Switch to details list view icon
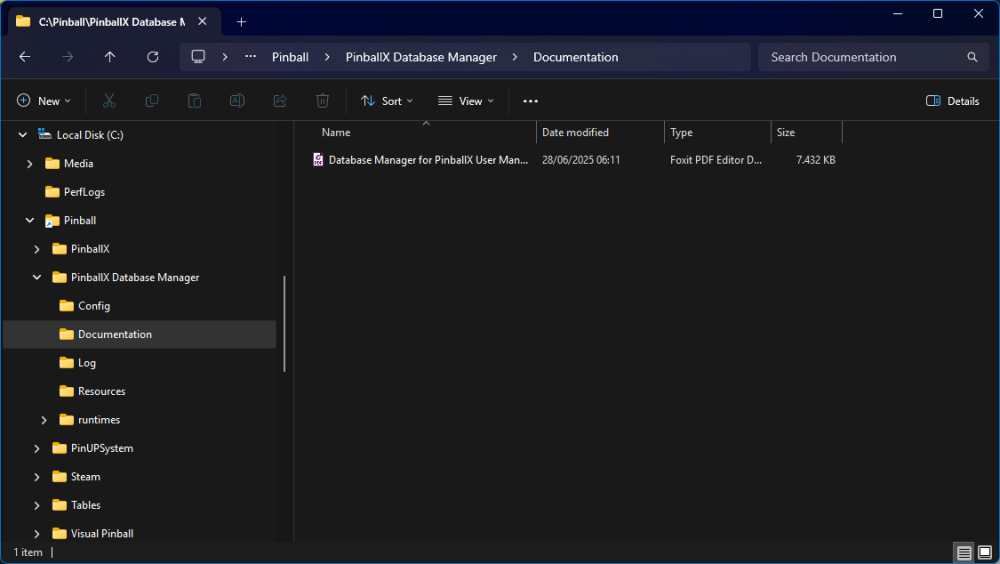This screenshot has height=564, width=1000. pos(964,553)
